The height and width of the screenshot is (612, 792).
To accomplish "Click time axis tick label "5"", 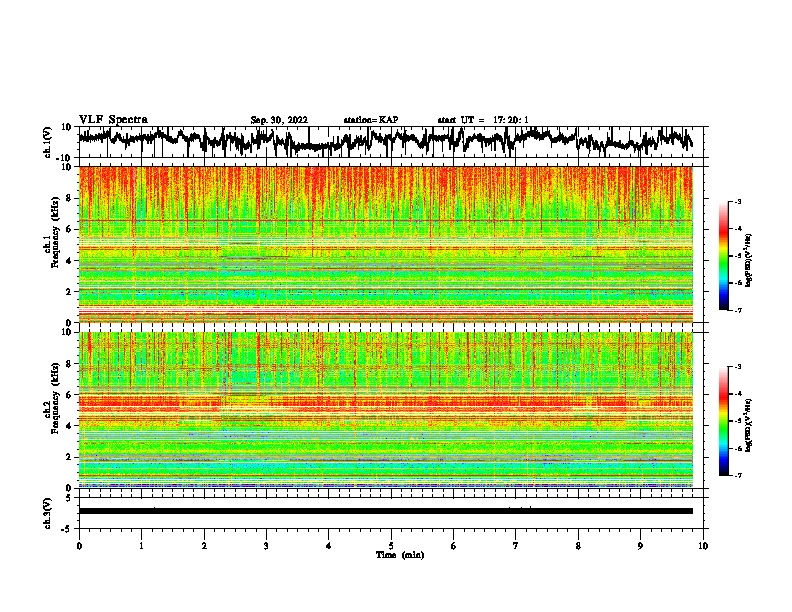I will coord(391,546).
